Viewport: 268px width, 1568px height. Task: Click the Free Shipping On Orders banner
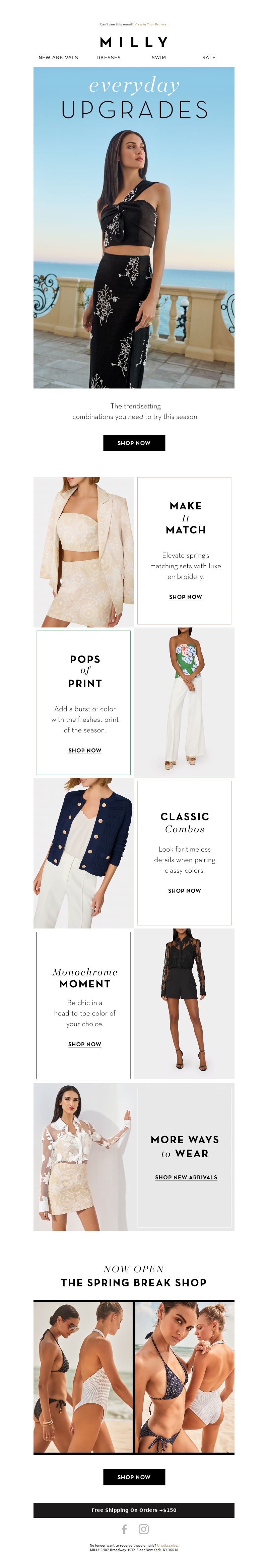click(134, 1509)
